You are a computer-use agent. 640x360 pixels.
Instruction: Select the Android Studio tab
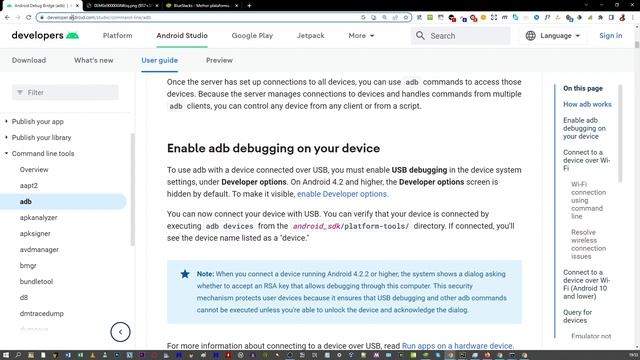pos(182,36)
